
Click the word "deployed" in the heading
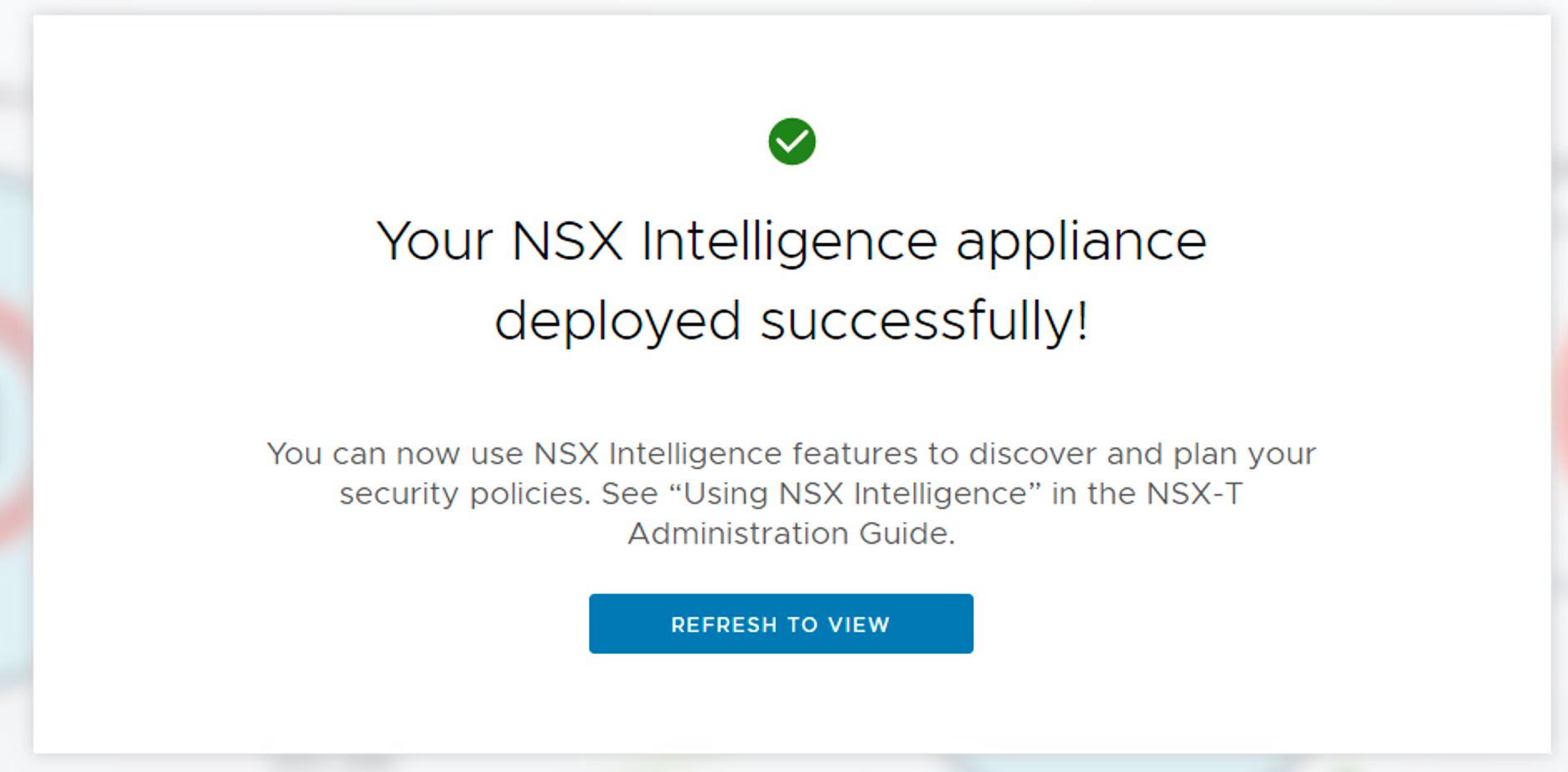(617, 322)
